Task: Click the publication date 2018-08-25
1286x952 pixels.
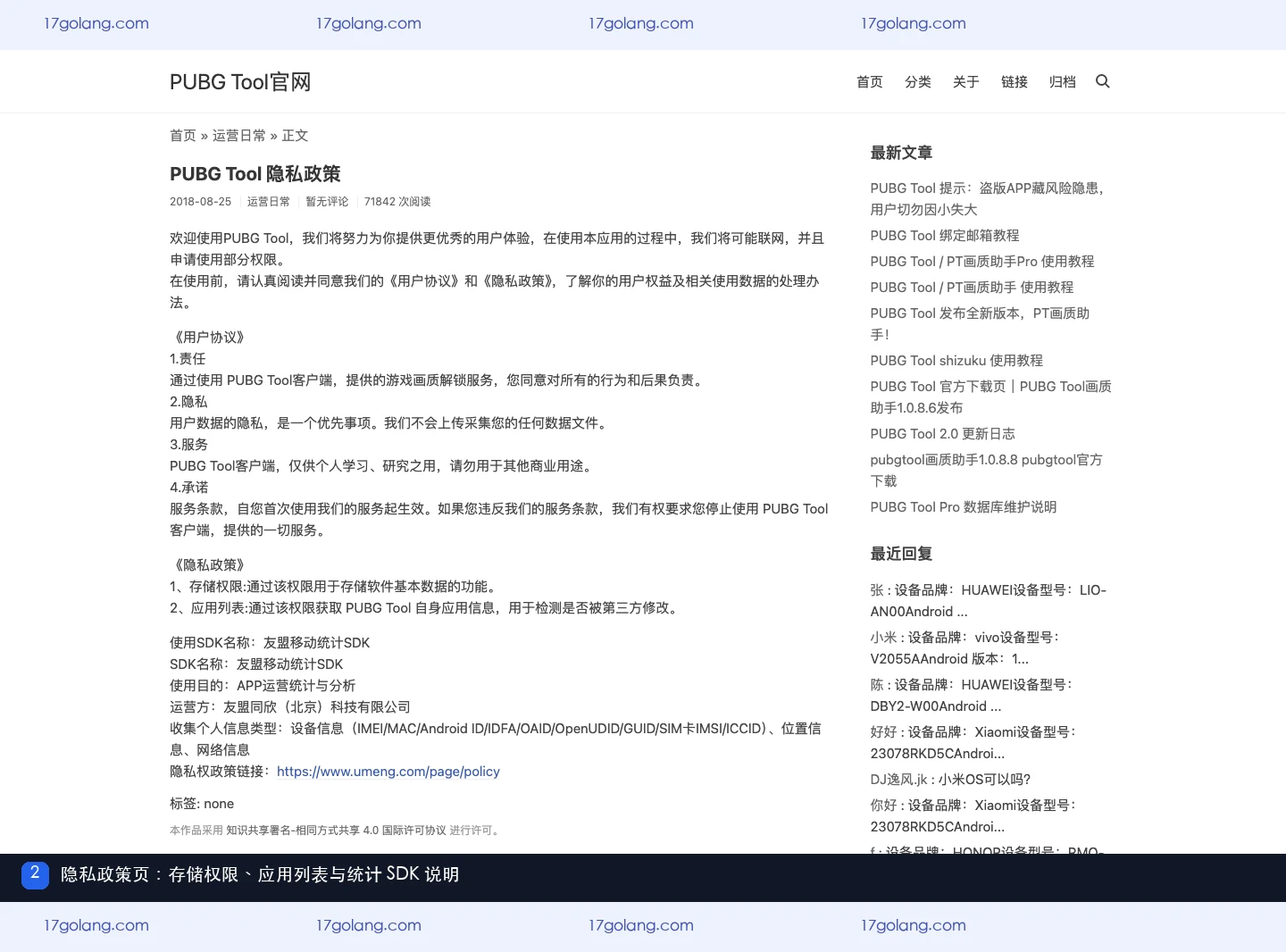Action: click(x=200, y=202)
